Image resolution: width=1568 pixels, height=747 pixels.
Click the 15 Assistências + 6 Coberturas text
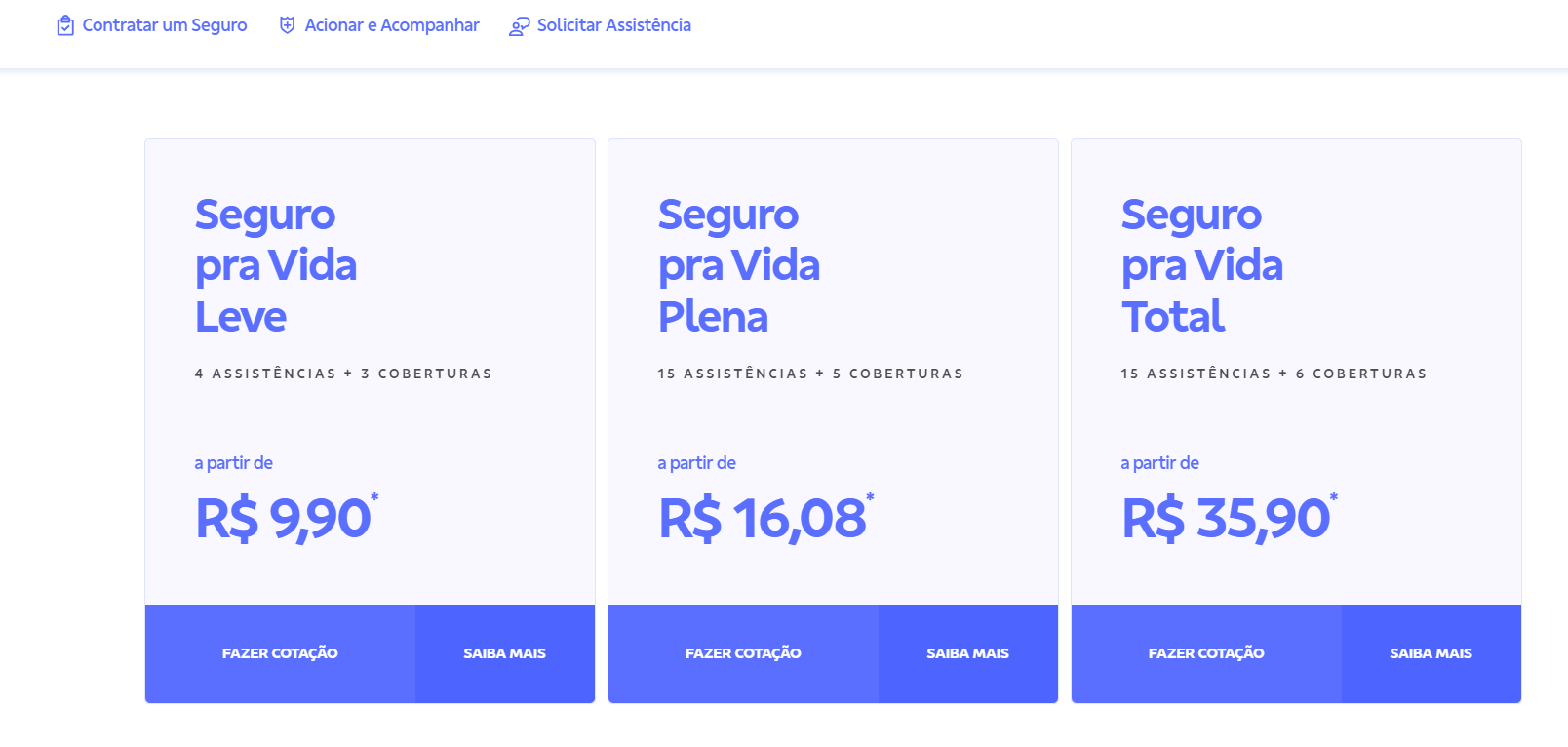point(1274,373)
